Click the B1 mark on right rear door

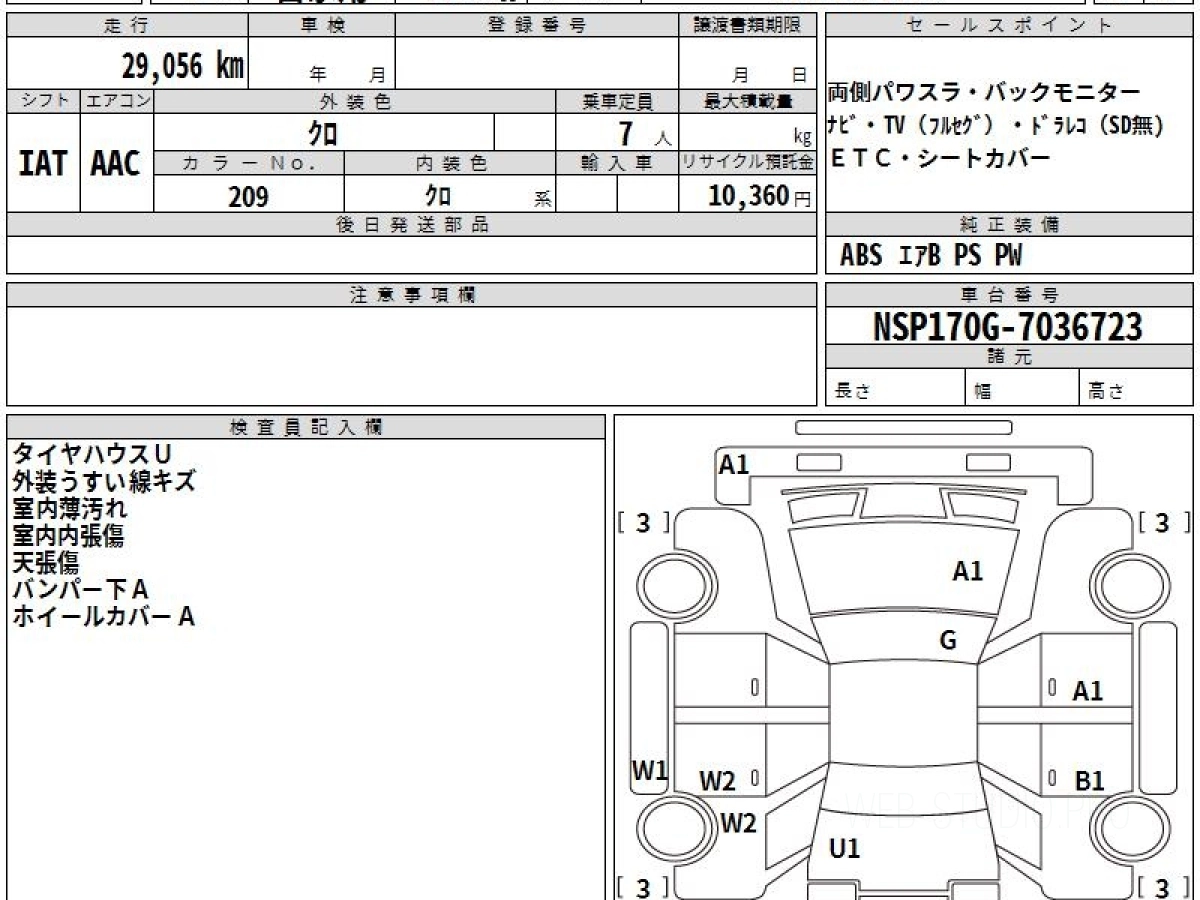[1089, 781]
